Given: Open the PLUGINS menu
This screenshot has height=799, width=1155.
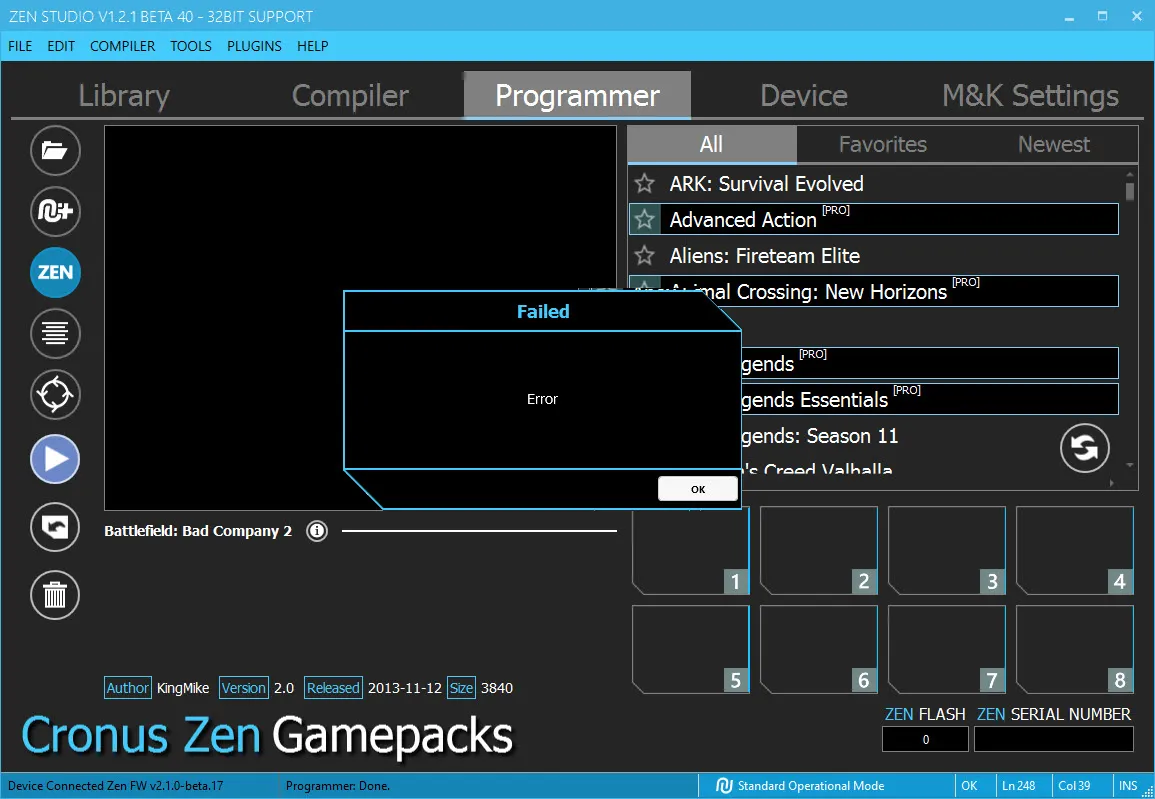Looking at the screenshot, I should click(254, 46).
